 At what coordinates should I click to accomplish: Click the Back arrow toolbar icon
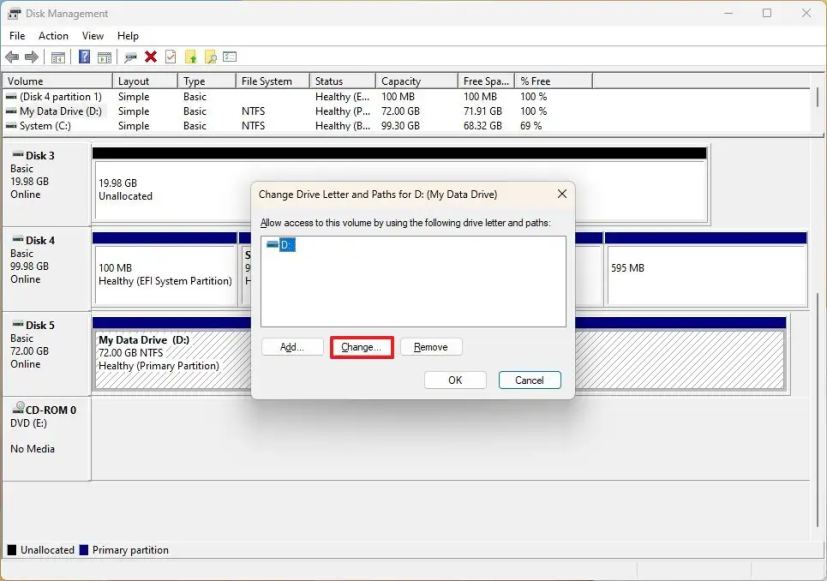click(12, 57)
